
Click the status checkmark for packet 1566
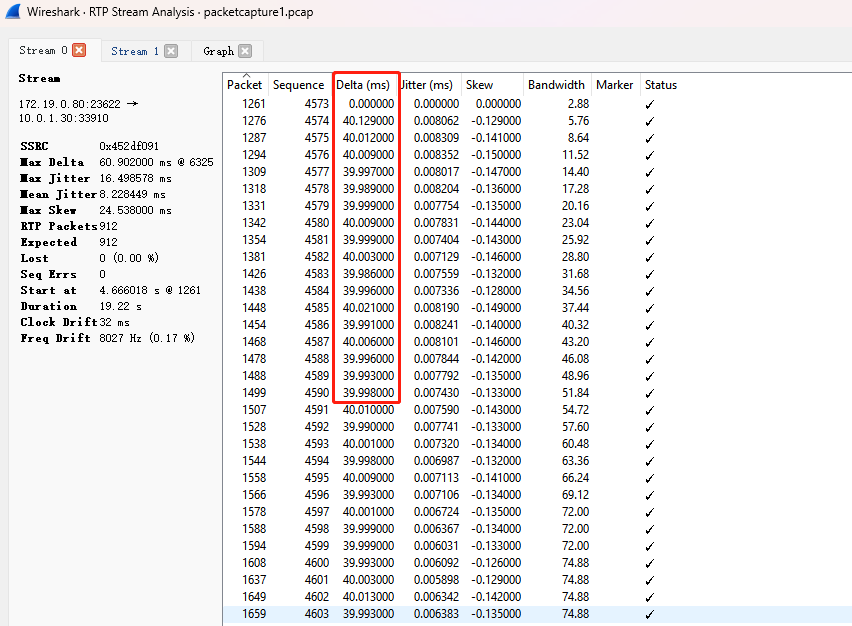point(650,496)
